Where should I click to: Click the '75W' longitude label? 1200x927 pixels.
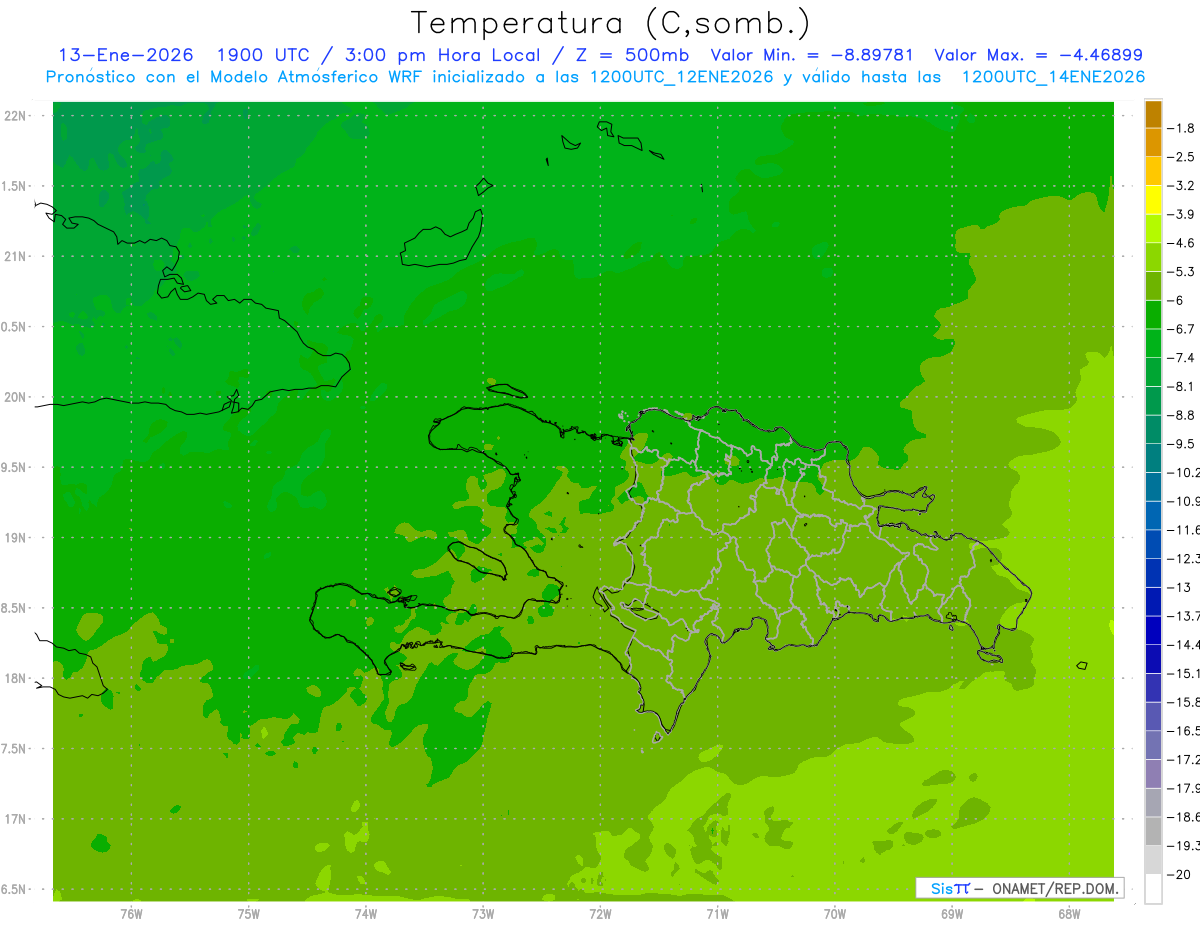(249, 913)
